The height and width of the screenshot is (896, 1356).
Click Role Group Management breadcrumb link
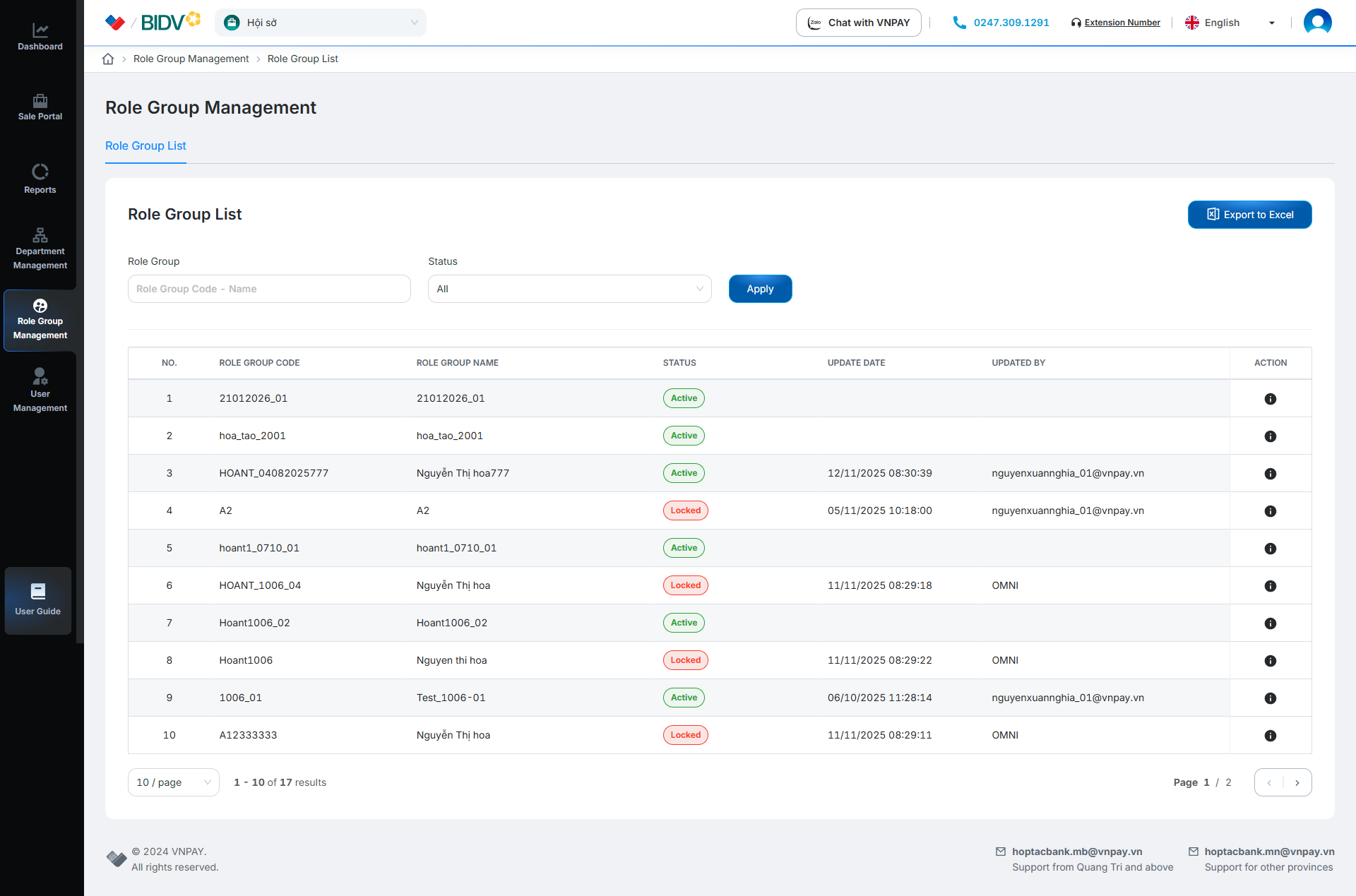click(x=191, y=59)
